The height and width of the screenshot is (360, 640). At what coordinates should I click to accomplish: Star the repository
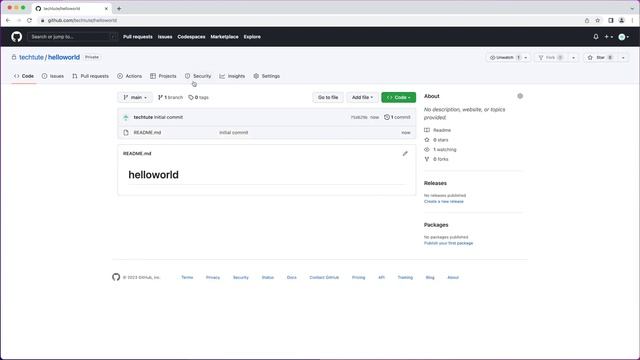pyautogui.click(x=600, y=58)
